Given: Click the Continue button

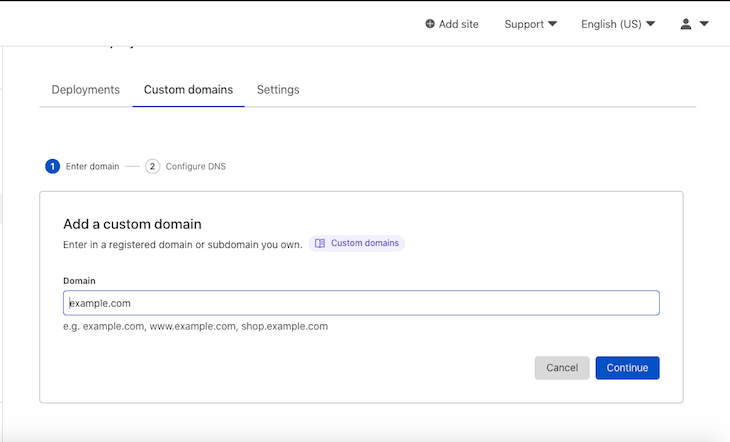Looking at the screenshot, I should (627, 368).
